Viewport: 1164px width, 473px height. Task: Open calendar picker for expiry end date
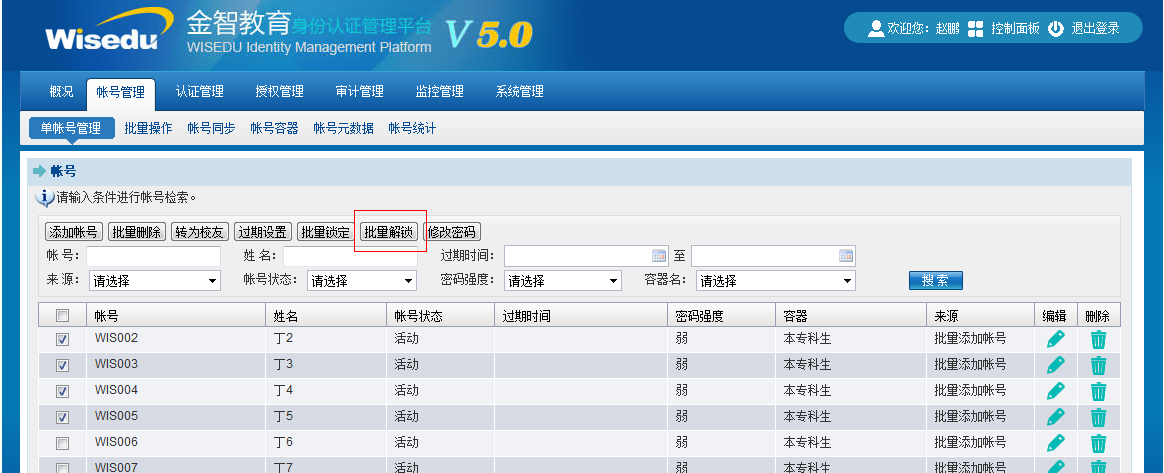pos(845,256)
